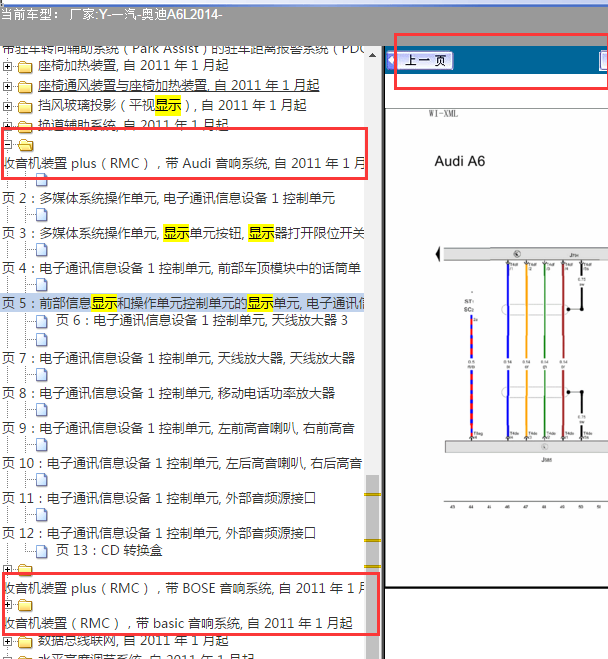This screenshot has width=608, height=659.
Task: Open 页 13：CD 转换盒 page
Action: click(109, 550)
